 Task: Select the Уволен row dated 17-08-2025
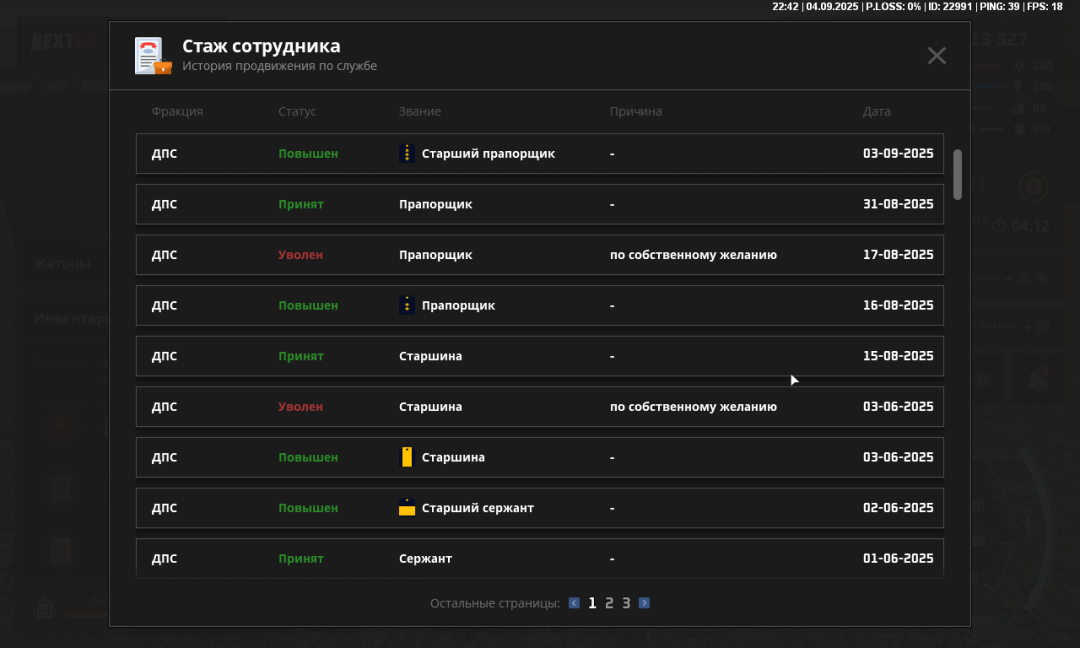point(539,255)
